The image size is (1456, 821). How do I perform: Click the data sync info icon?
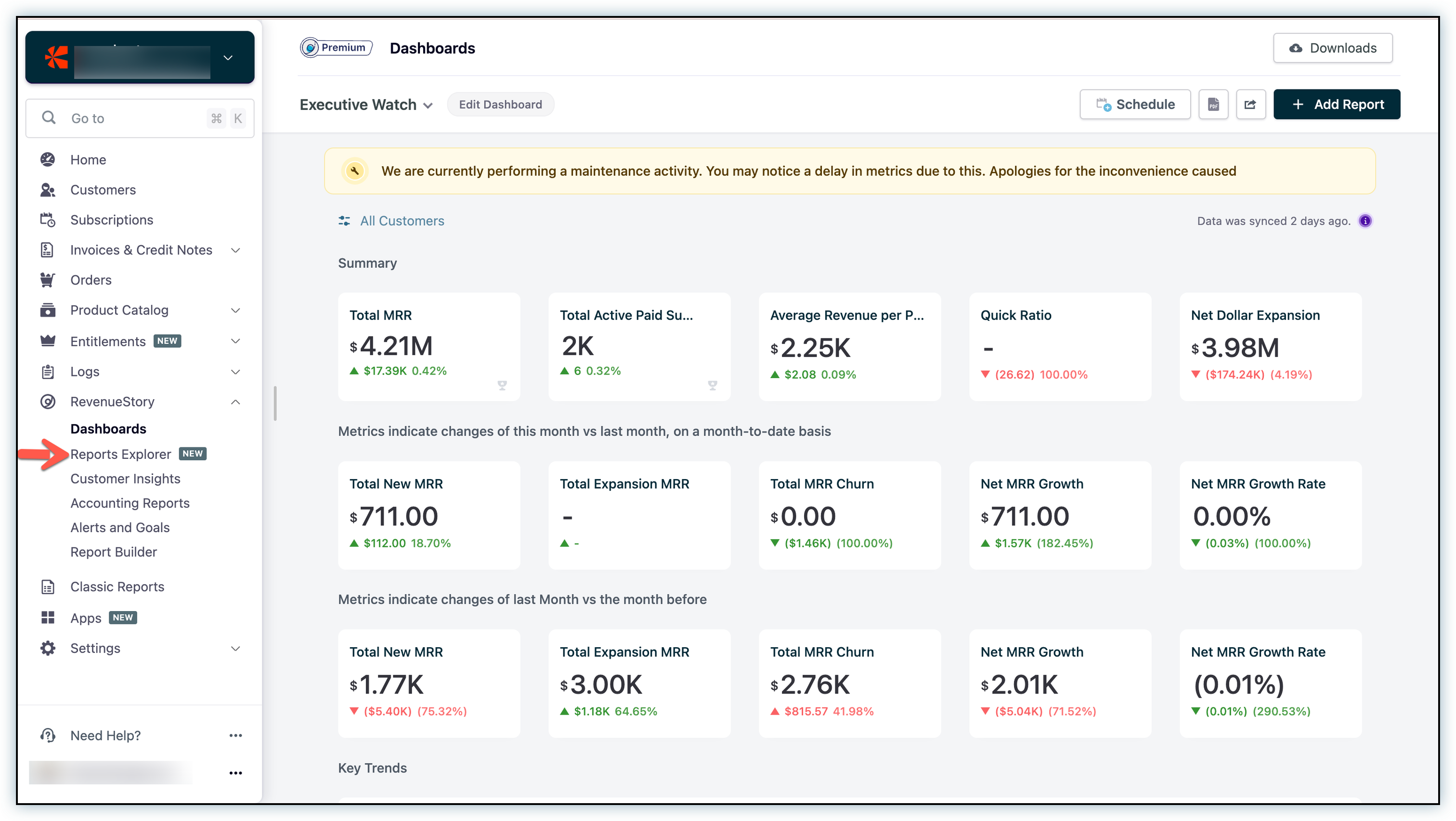(x=1365, y=221)
